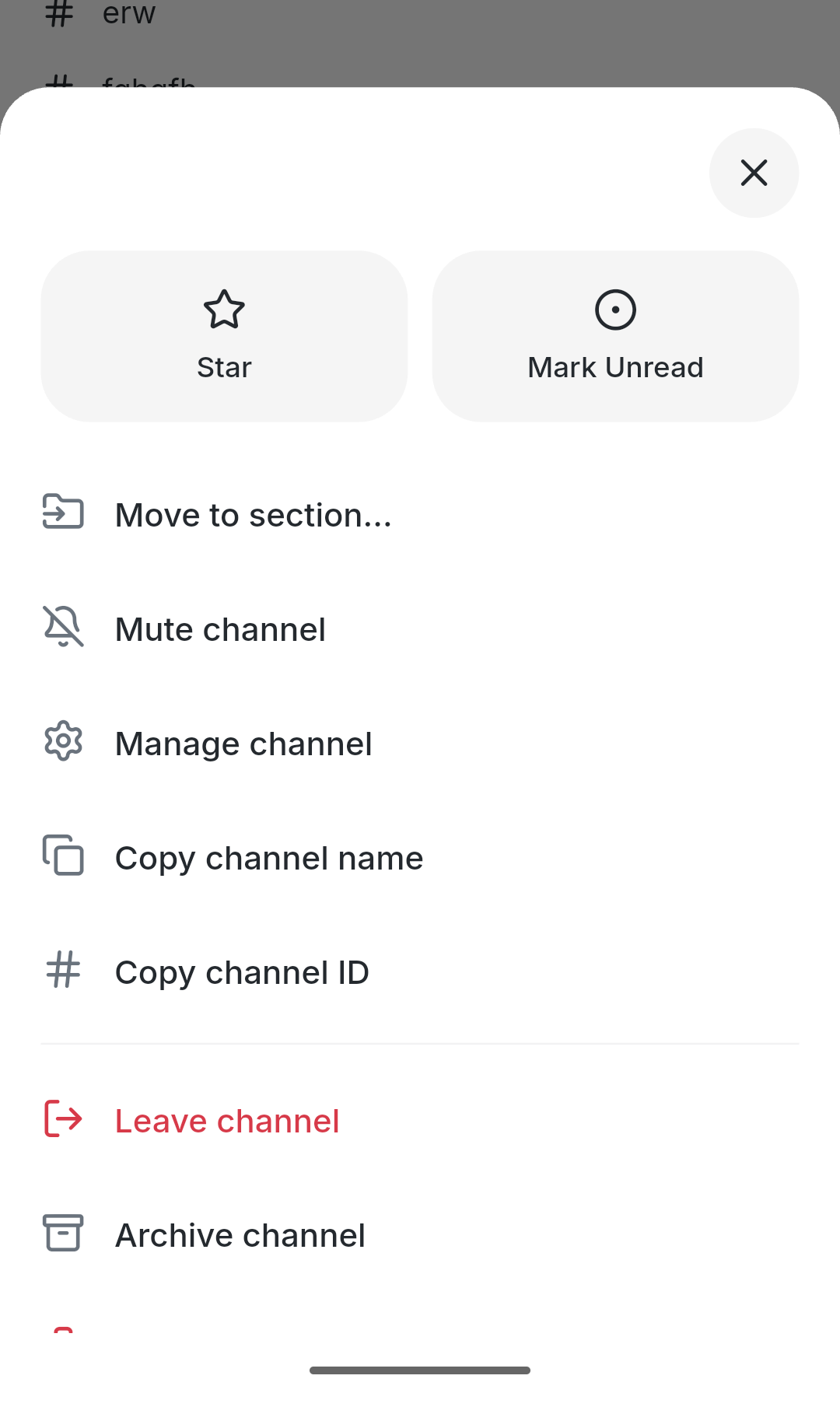The image size is (840, 1407).
Task: Click the hash icon for channel ID
Action: click(x=63, y=969)
